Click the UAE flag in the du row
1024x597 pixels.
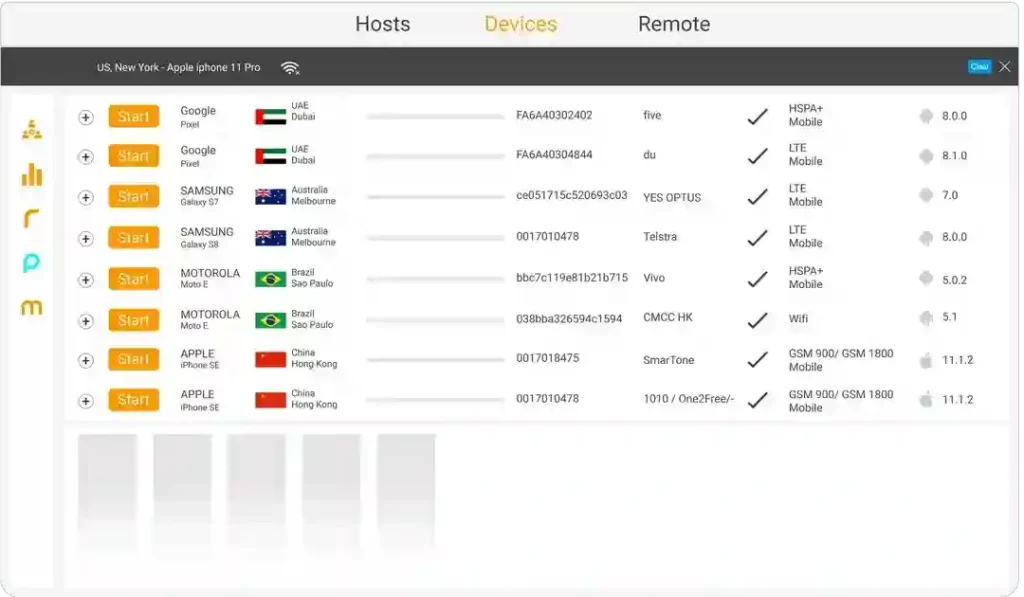click(x=270, y=156)
